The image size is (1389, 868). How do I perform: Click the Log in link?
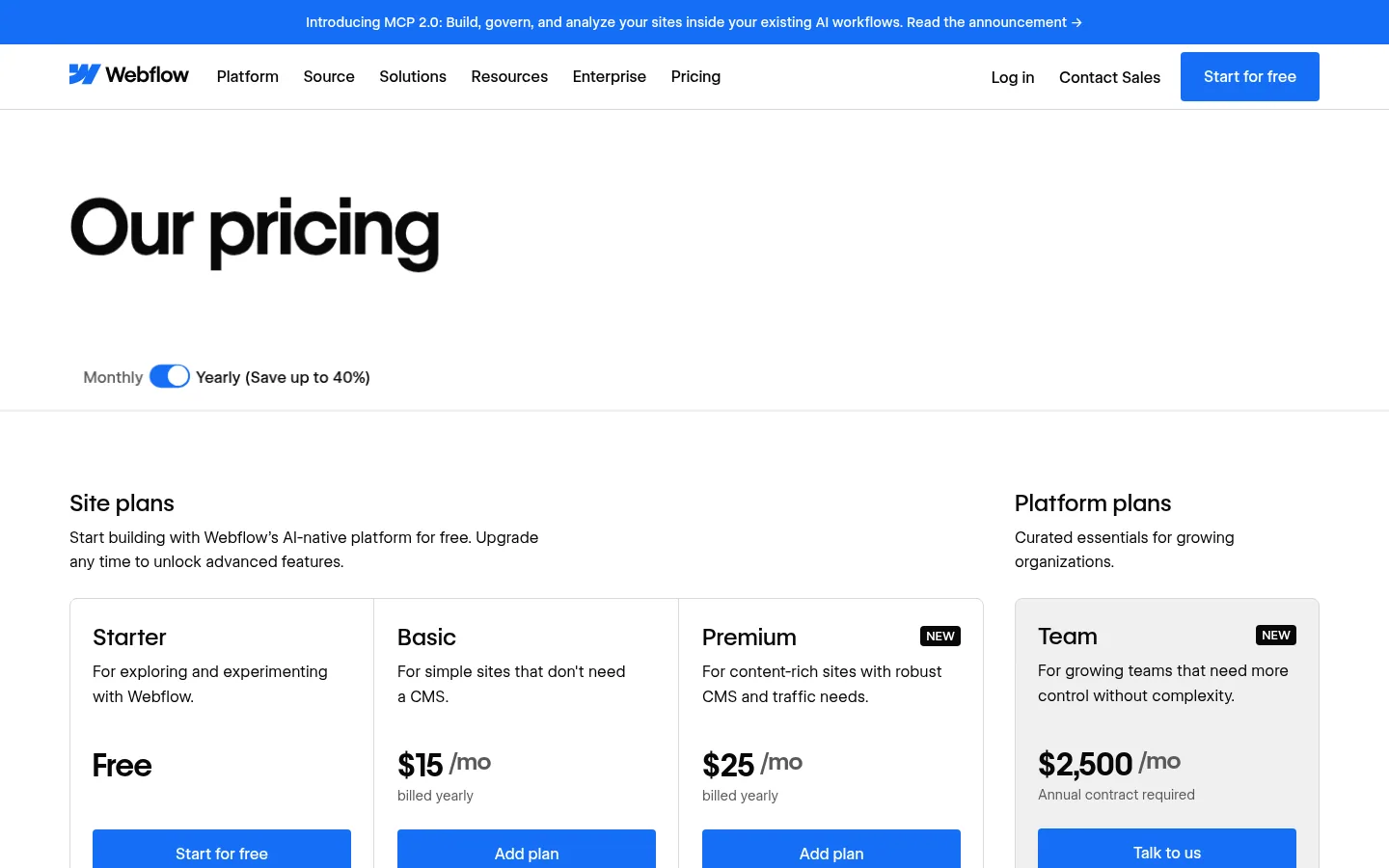pos(1013,77)
